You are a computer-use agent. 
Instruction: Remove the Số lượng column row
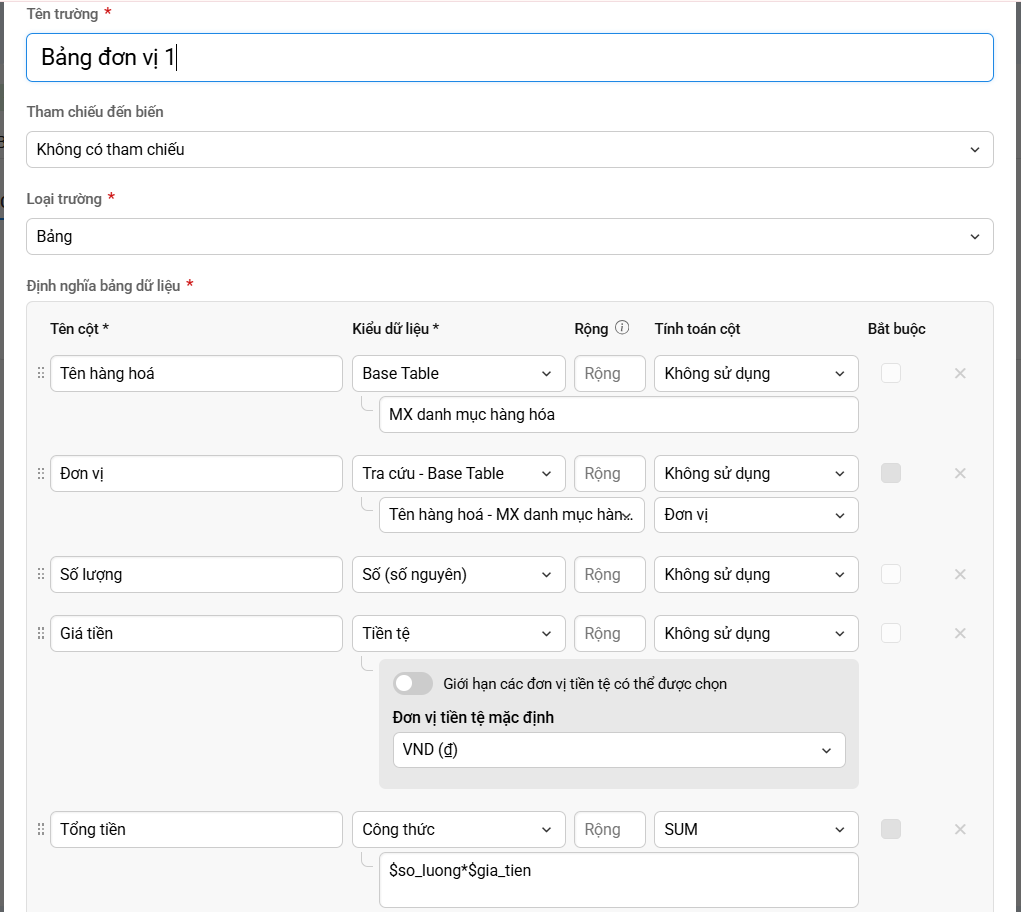point(960,574)
